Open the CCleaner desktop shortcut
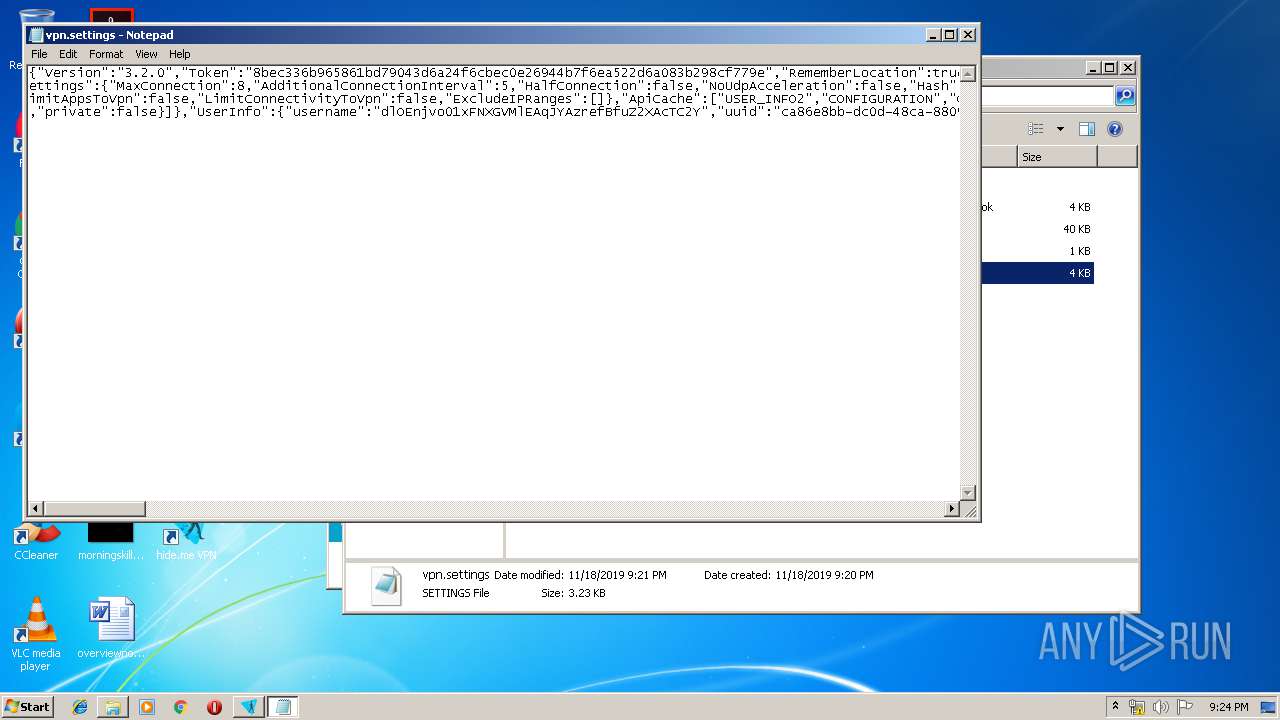The width and height of the screenshot is (1280, 720). (x=36, y=543)
